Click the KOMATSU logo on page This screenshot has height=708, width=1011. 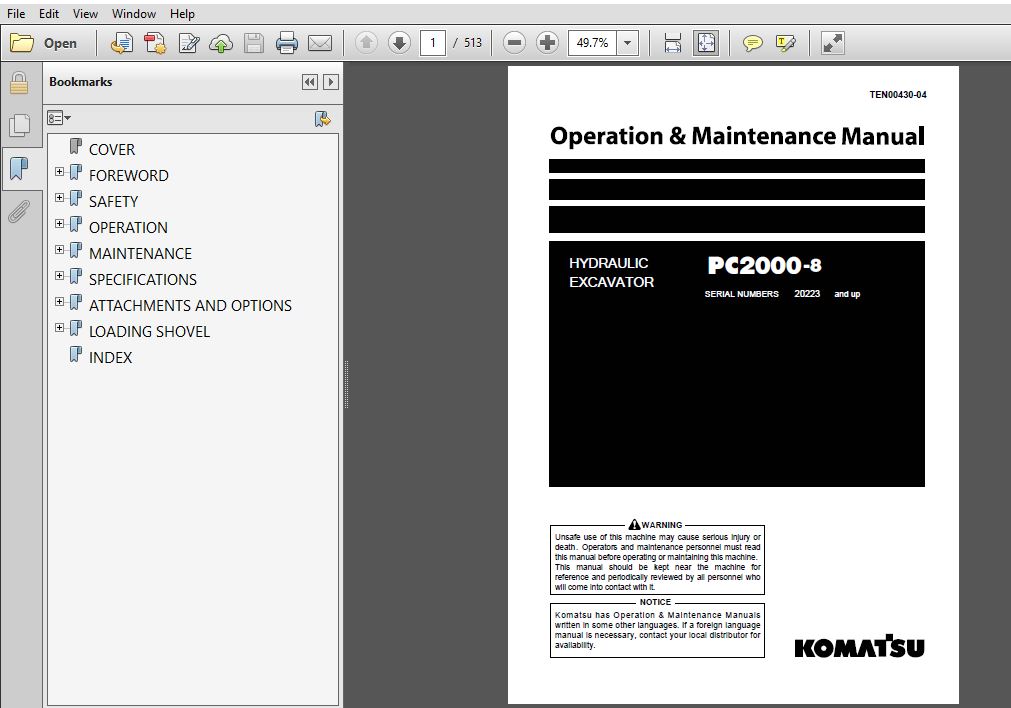(x=859, y=647)
